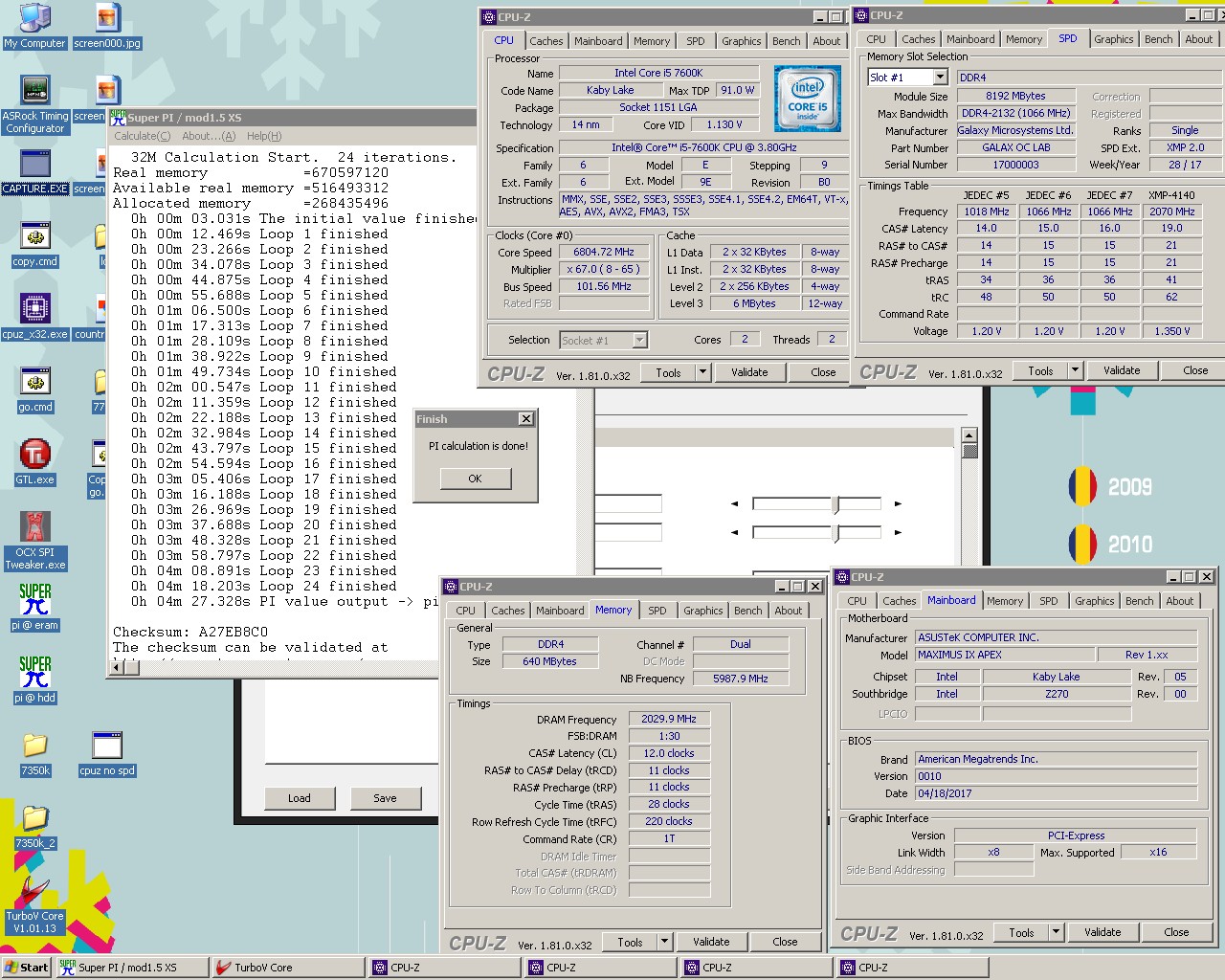The image size is (1225, 980).
Task: Click Loop 24 finished line in Super PI
Action: tap(264, 586)
